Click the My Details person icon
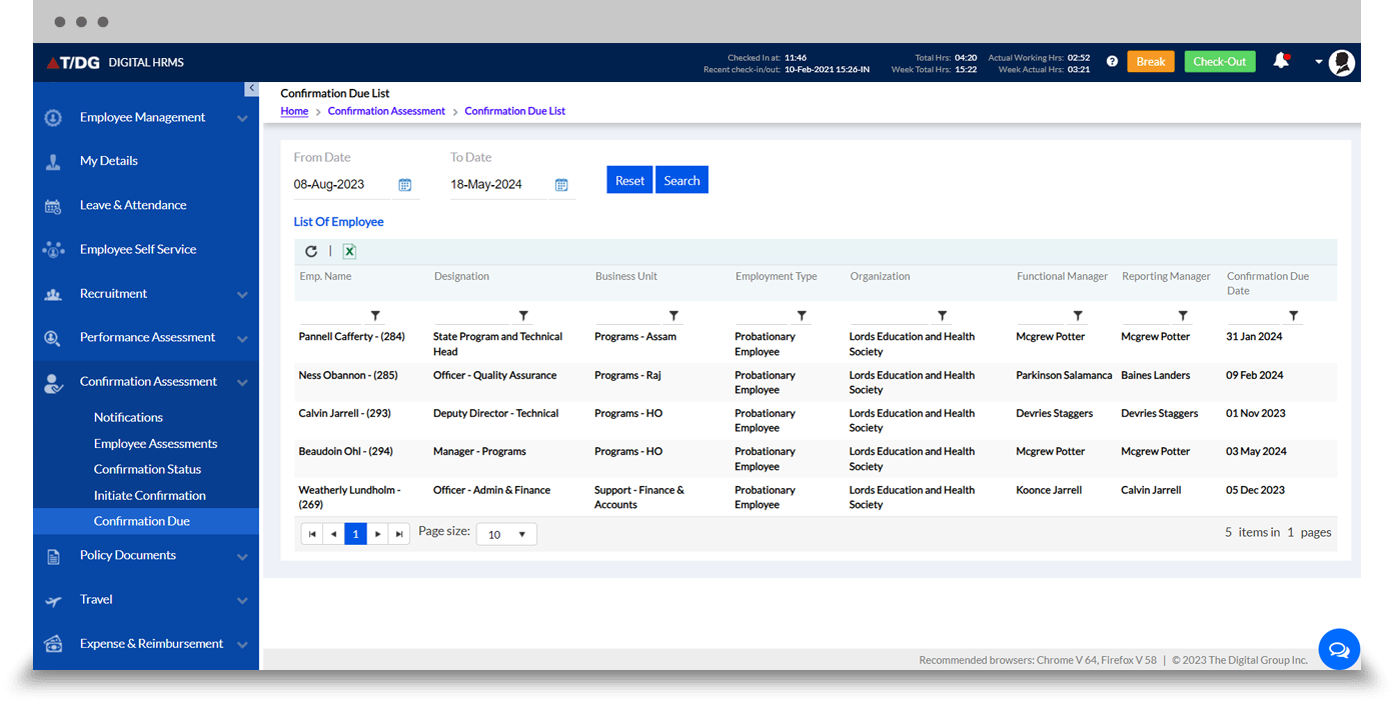The height and width of the screenshot is (704, 1395). [x=53, y=162]
